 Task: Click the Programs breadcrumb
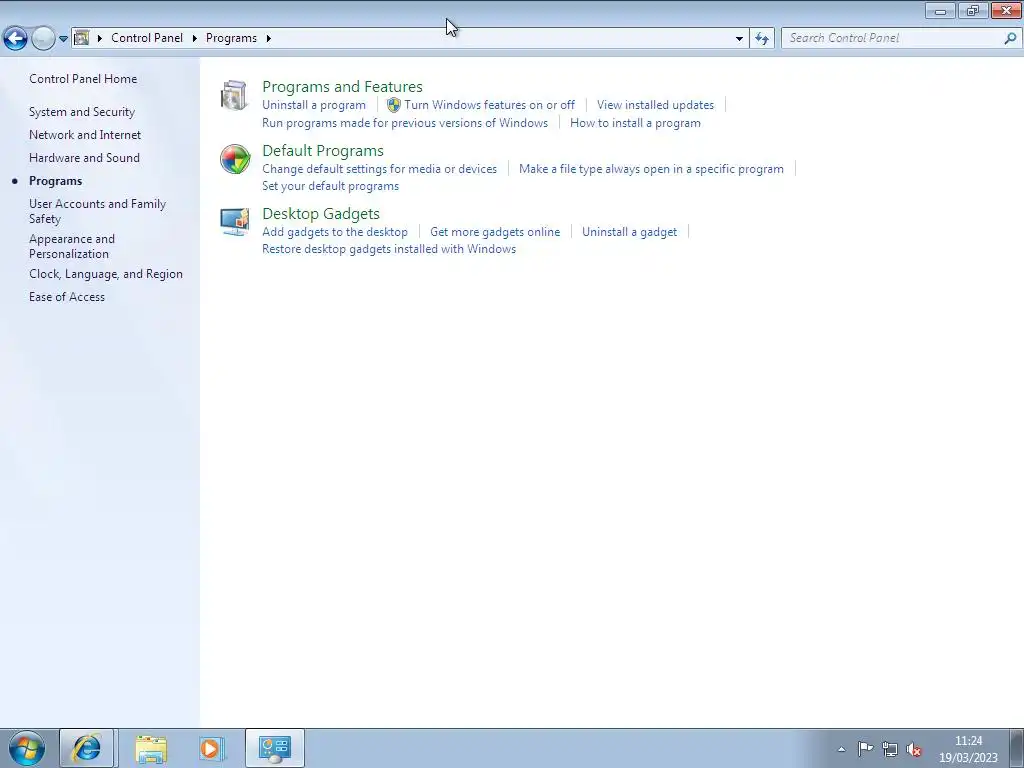[231, 38]
